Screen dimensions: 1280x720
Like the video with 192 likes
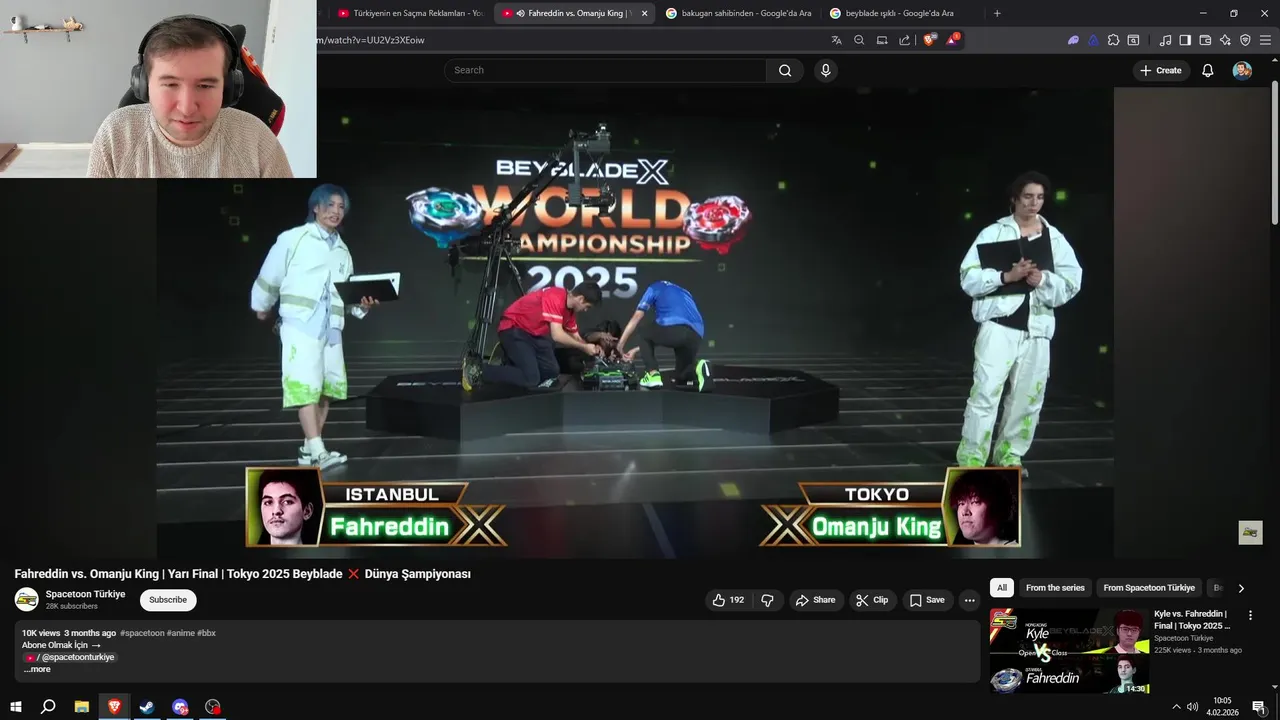point(728,600)
